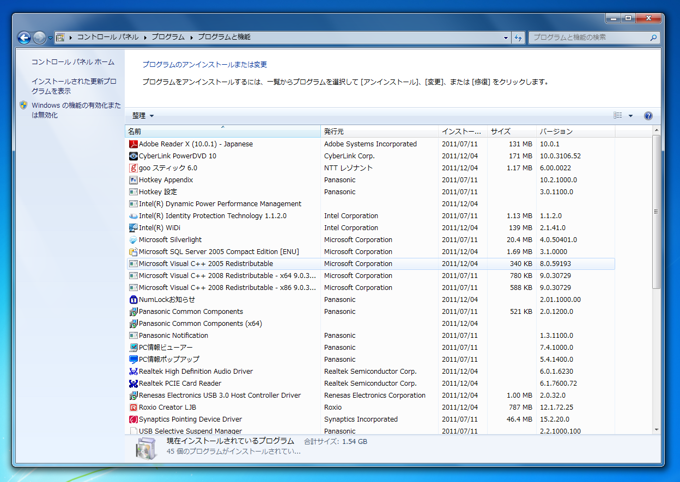Click the NumLockお知らせ icon
Screen dimensions: 680x482
(x=133, y=299)
